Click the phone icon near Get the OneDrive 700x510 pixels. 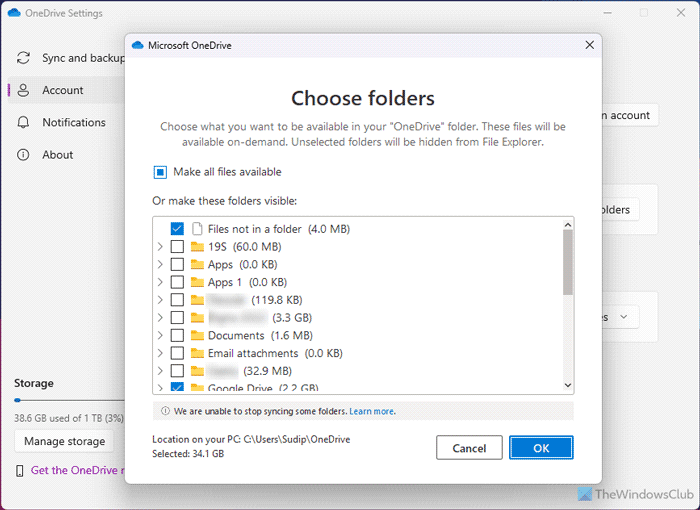pyautogui.click(x=20, y=470)
